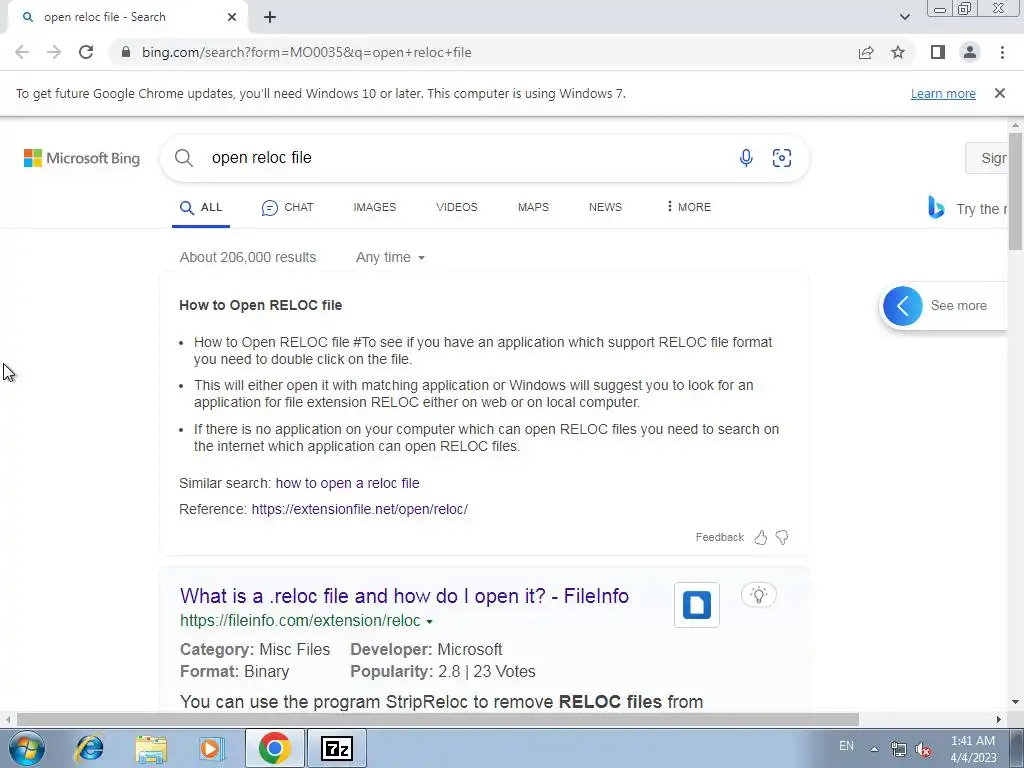This screenshot has width=1024, height=768.
Task: Click the Feedback label
Action: click(720, 537)
